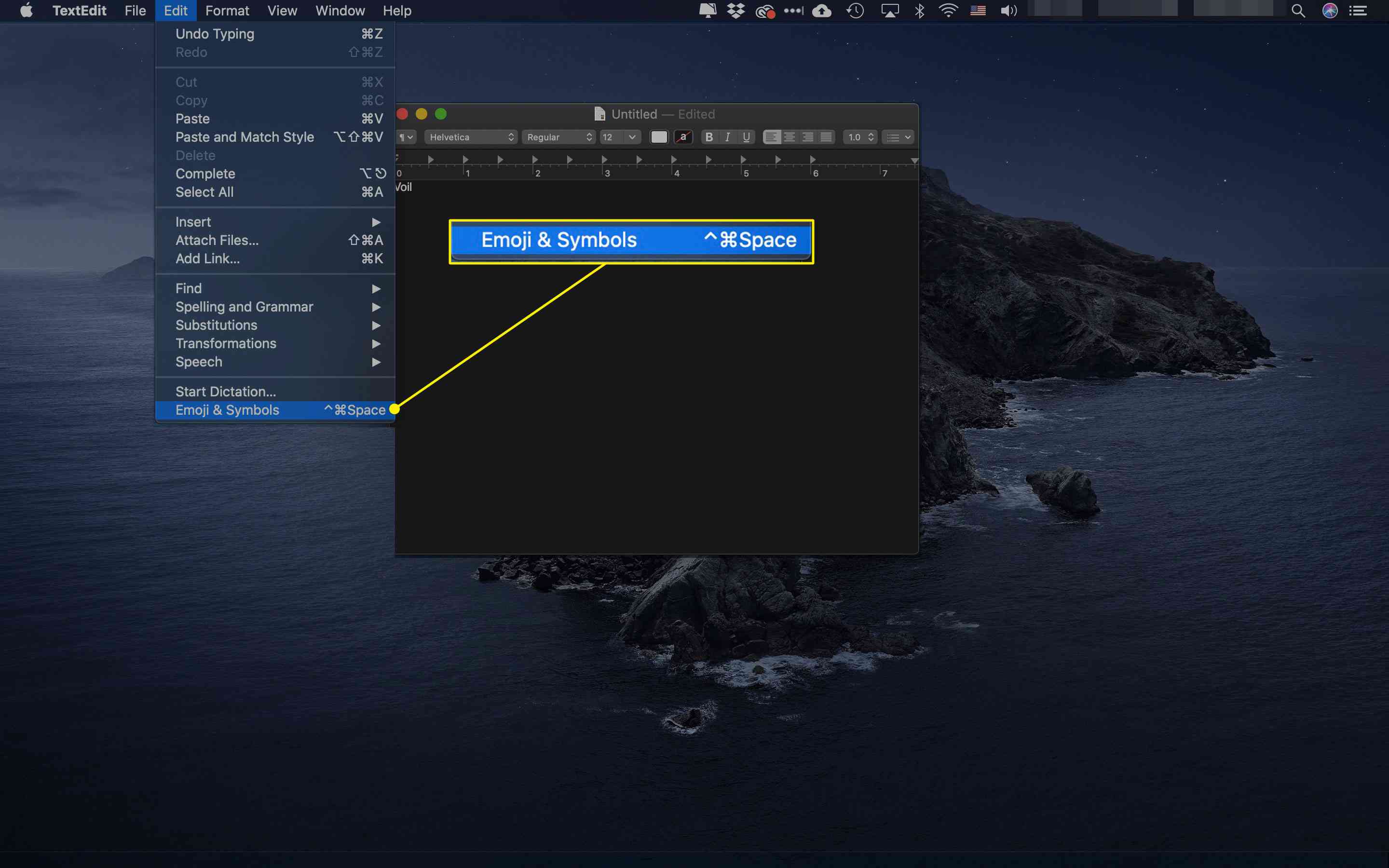The image size is (1389, 868).
Task: Click the font size 12 field
Action: (613, 137)
